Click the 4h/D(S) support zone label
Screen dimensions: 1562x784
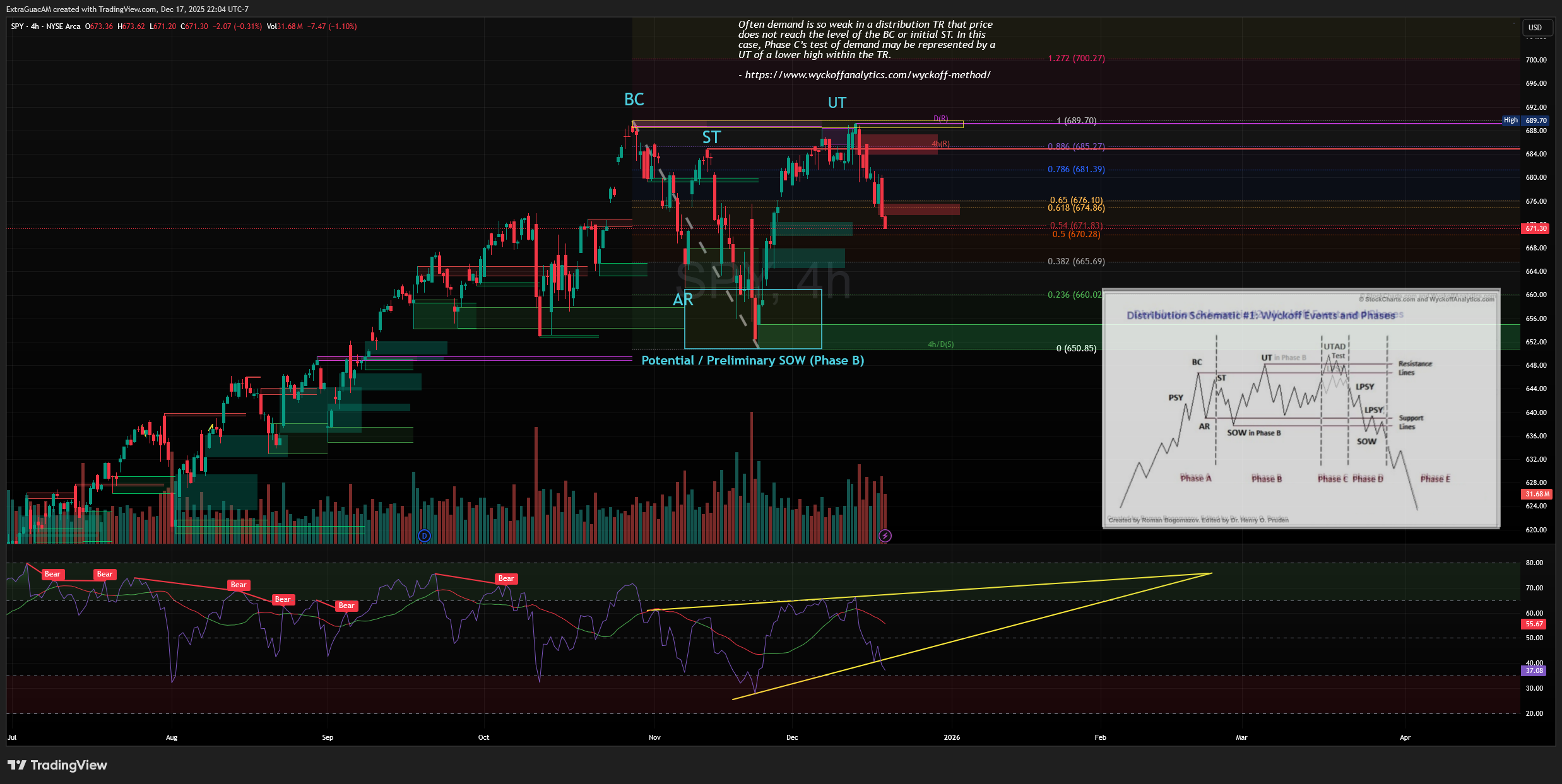(x=940, y=344)
